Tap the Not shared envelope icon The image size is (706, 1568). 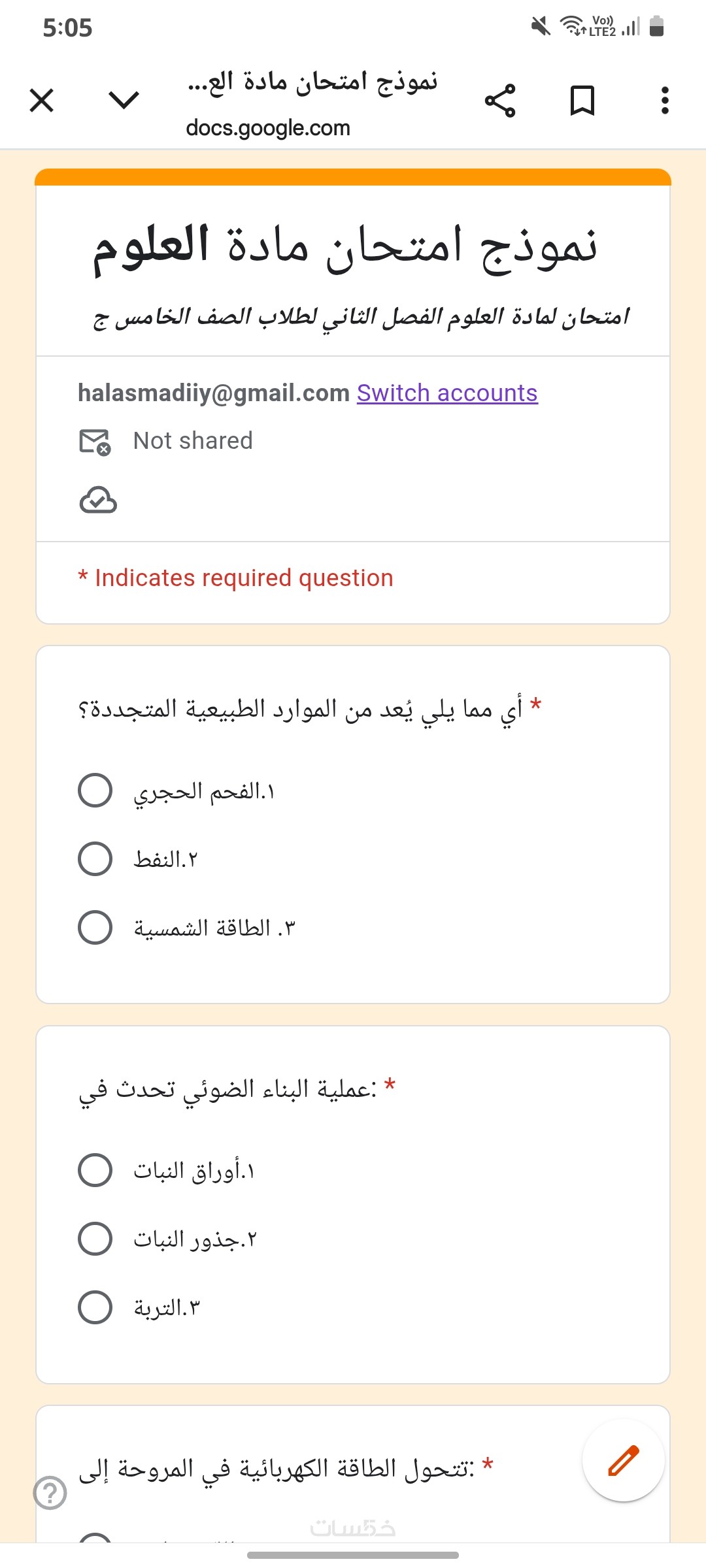[x=95, y=442]
